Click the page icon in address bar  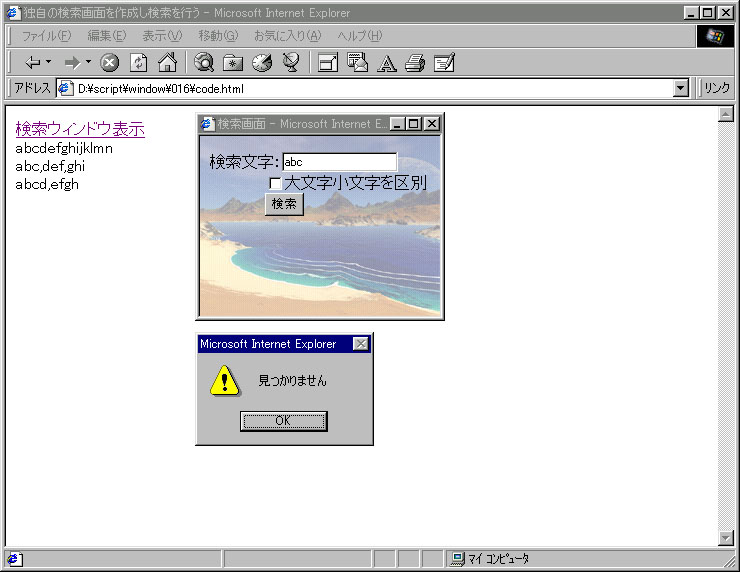(x=65, y=88)
